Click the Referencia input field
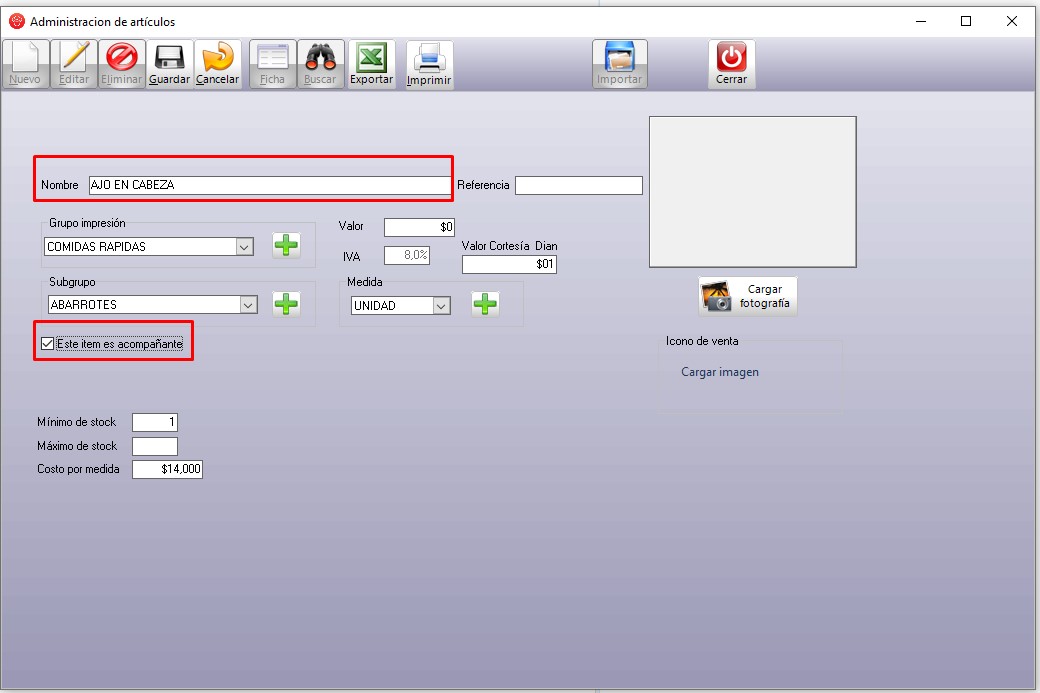 578,185
